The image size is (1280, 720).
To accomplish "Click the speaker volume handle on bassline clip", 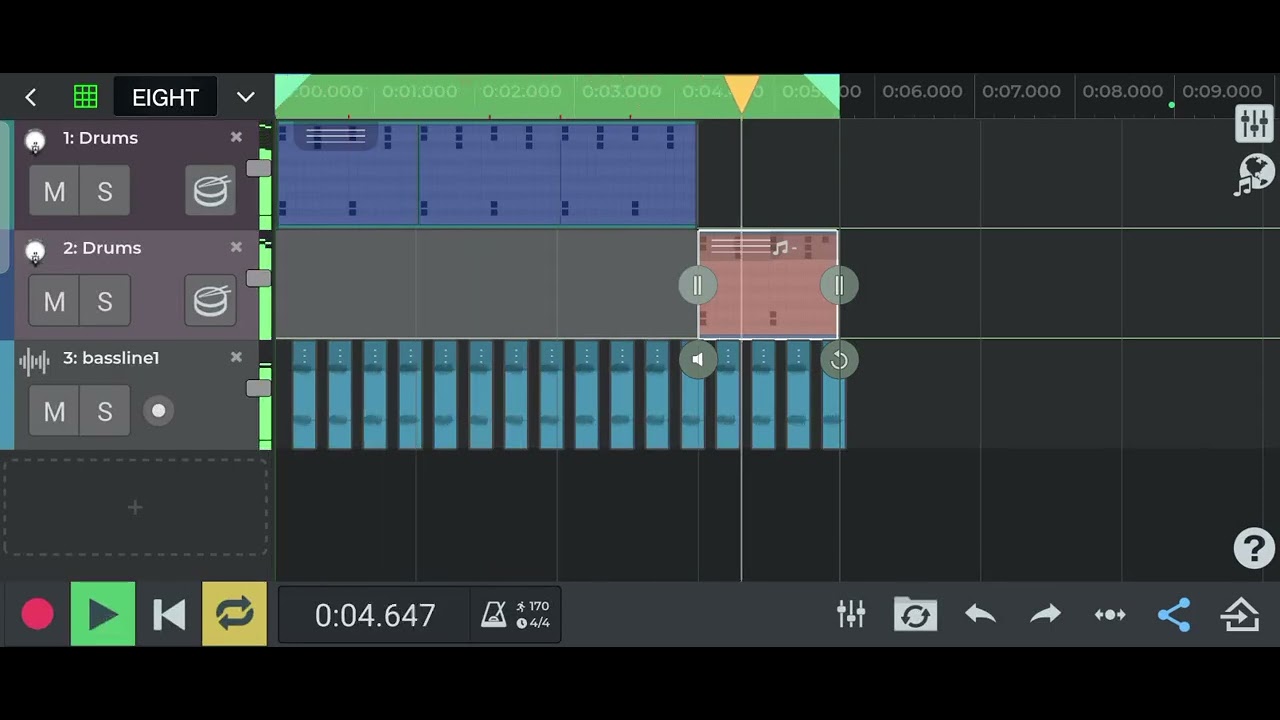I will [x=698, y=360].
